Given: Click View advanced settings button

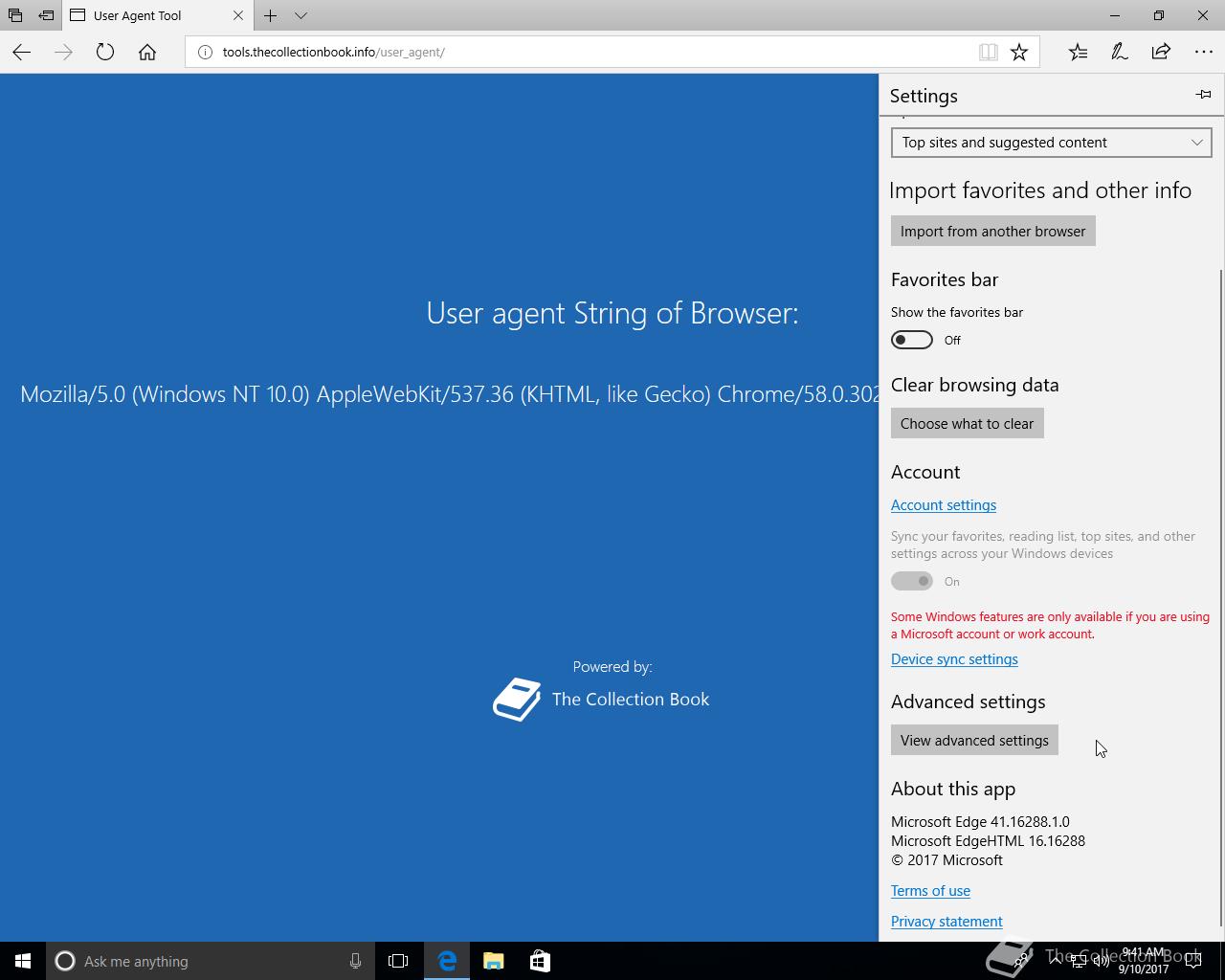Looking at the screenshot, I should tap(974, 740).
